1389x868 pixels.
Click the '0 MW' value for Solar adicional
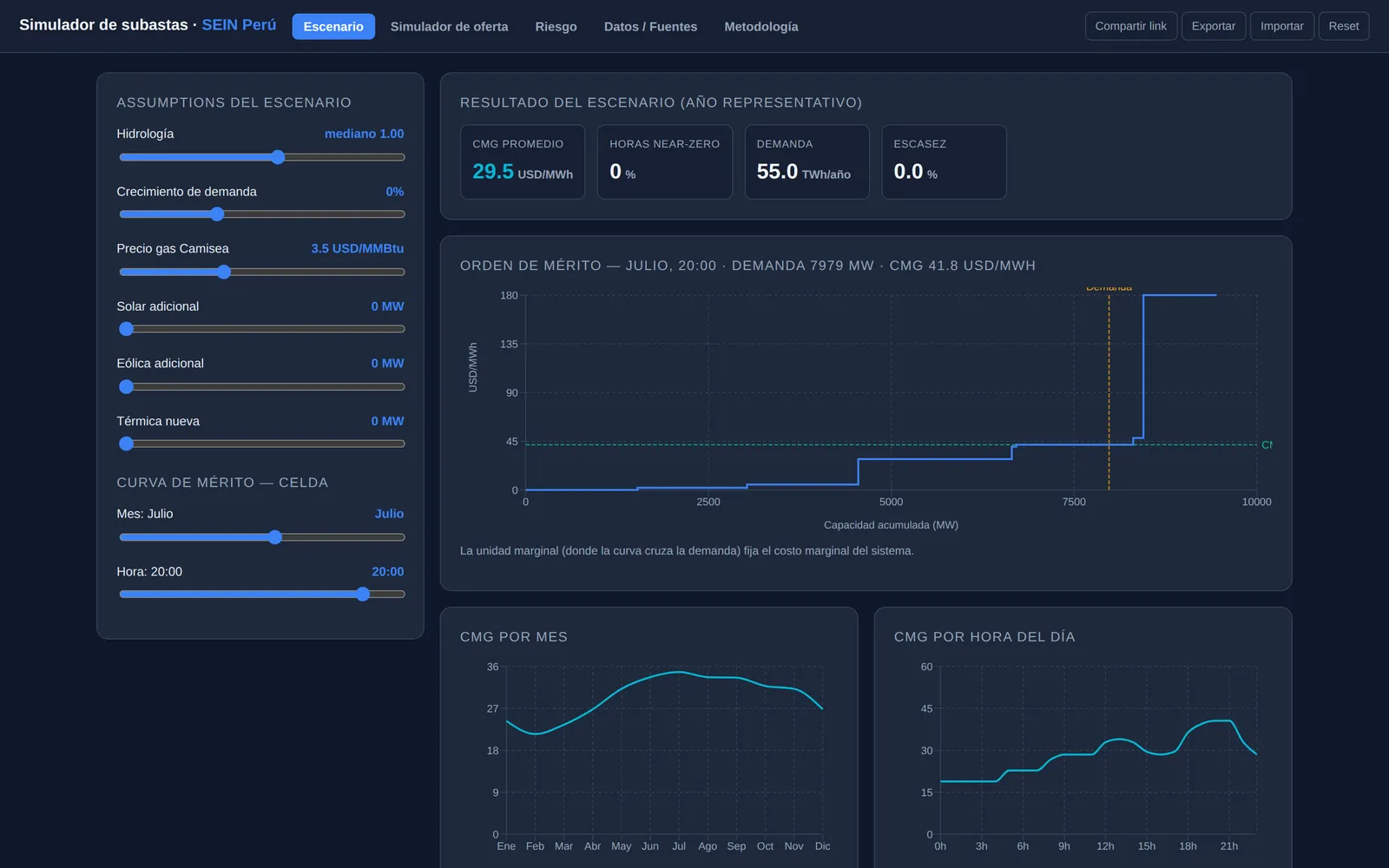[387, 306]
